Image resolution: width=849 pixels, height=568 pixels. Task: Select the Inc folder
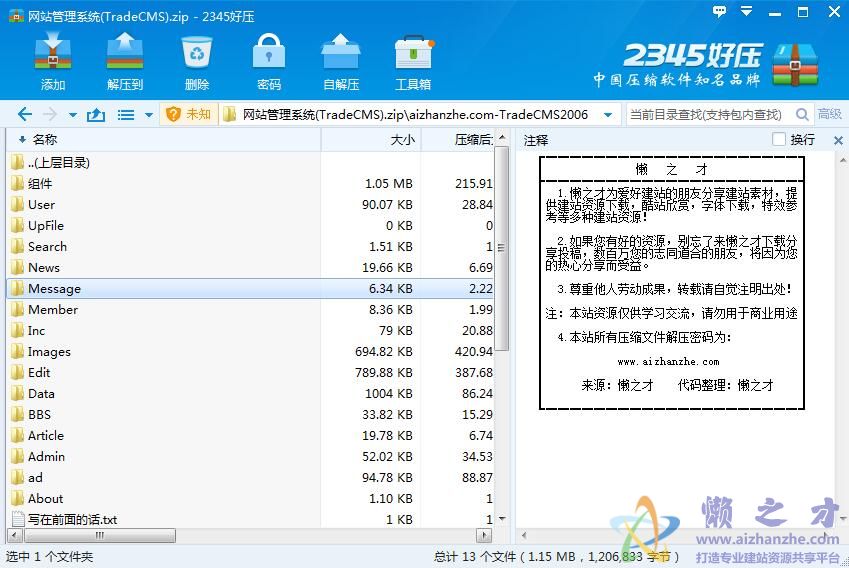(x=250, y=330)
